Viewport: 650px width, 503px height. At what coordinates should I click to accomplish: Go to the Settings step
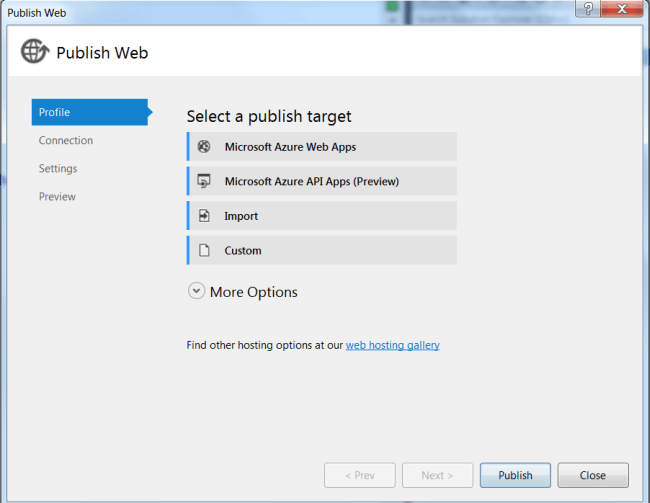pyautogui.click(x=58, y=168)
